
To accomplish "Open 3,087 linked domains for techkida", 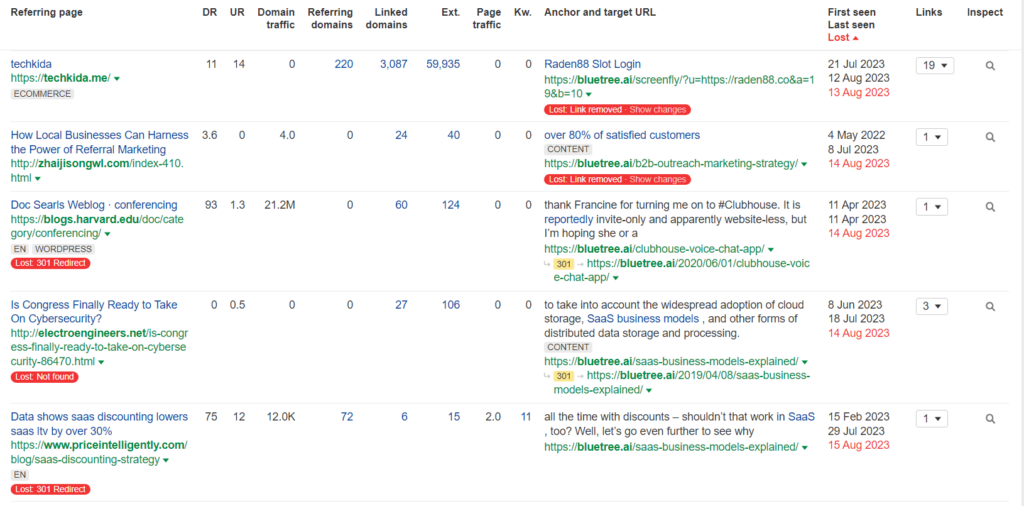I will coord(394,64).
